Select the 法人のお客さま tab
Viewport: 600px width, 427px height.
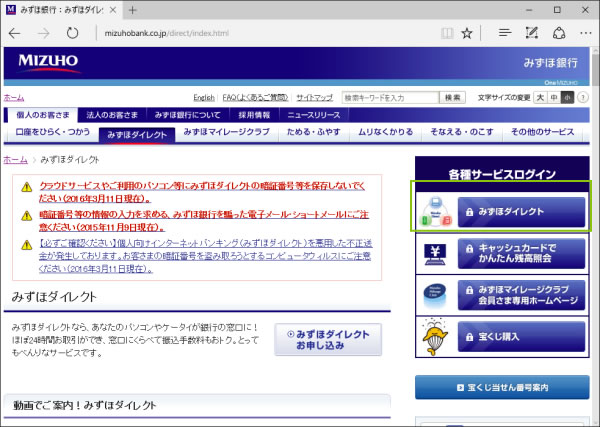coord(112,115)
